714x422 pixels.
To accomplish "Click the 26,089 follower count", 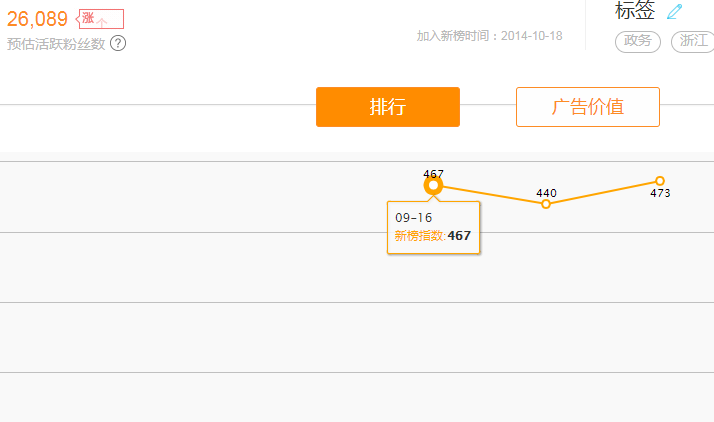I will click(37, 19).
